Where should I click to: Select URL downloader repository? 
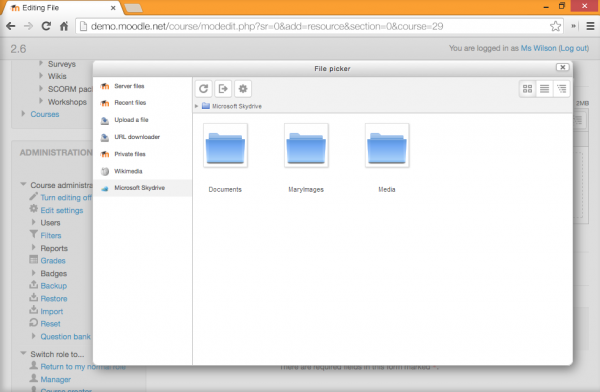[142, 137]
